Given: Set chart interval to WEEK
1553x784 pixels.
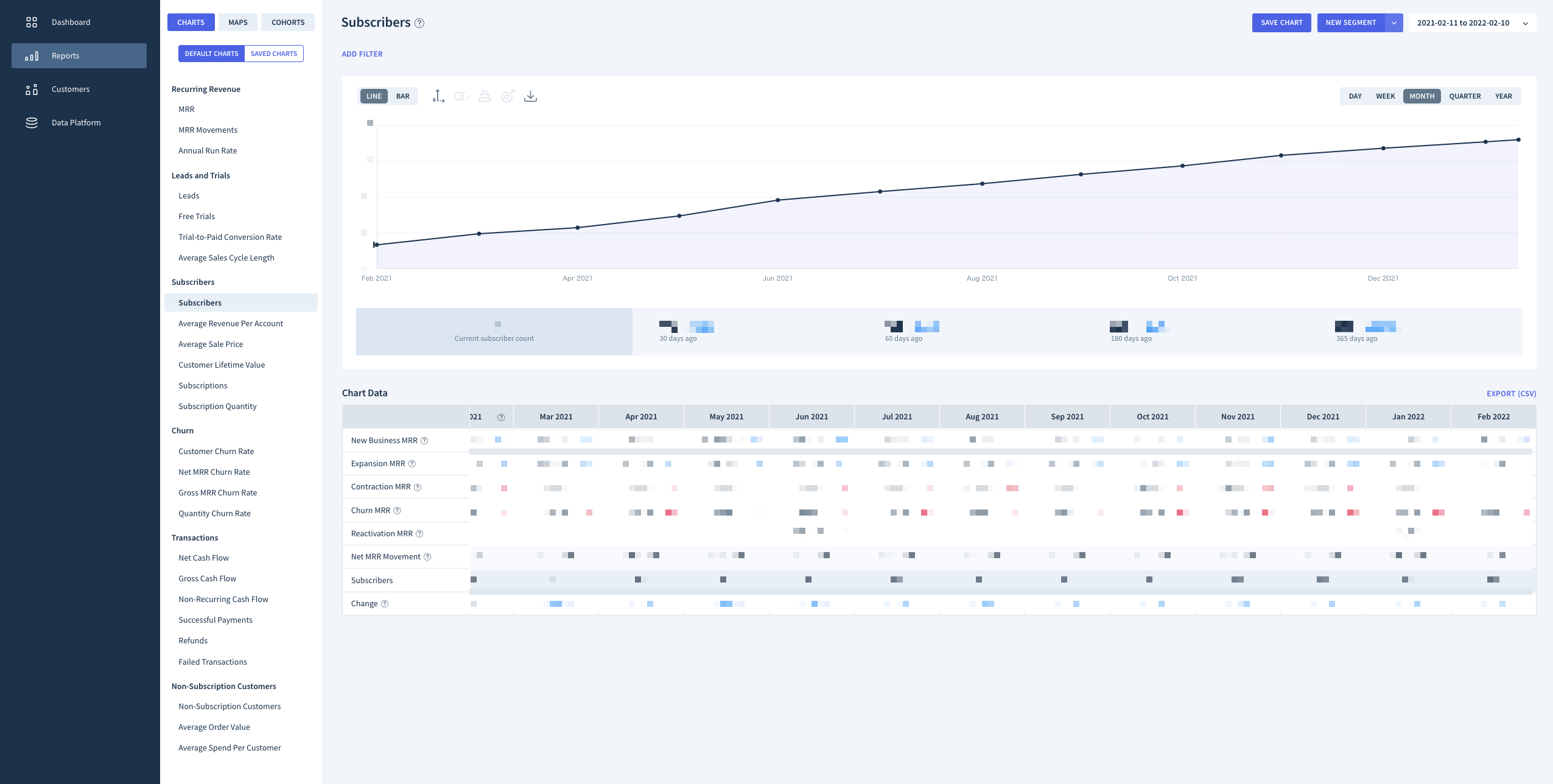Looking at the screenshot, I should click(1385, 96).
